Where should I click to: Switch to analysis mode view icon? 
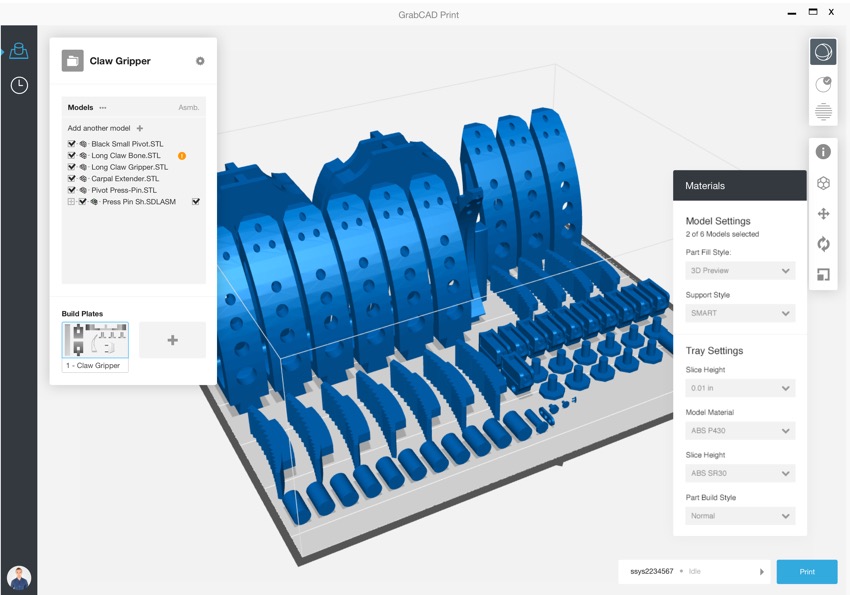[823, 84]
